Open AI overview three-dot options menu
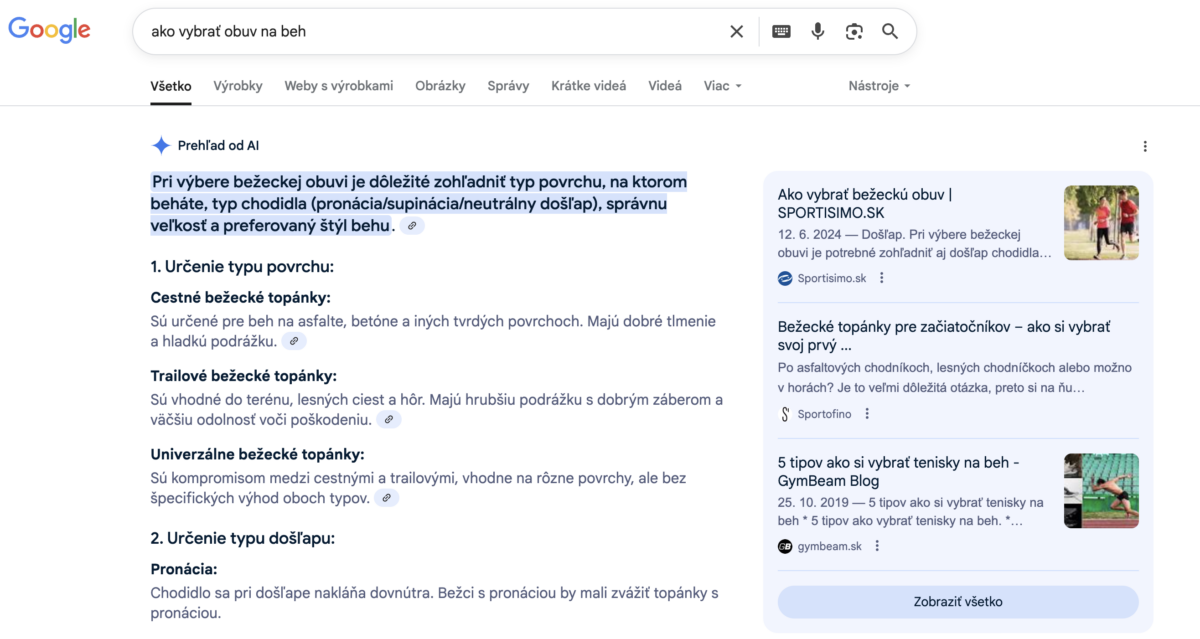 pos(1145,147)
